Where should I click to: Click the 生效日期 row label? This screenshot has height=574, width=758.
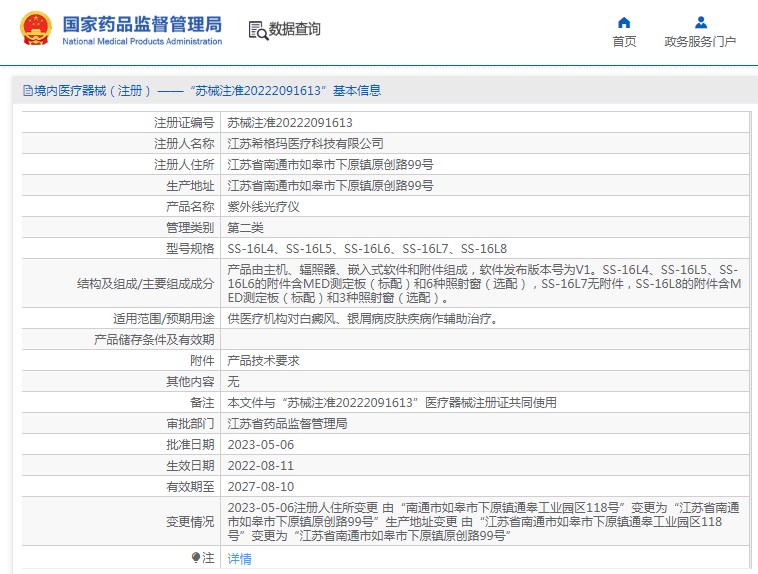click(x=190, y=466)
